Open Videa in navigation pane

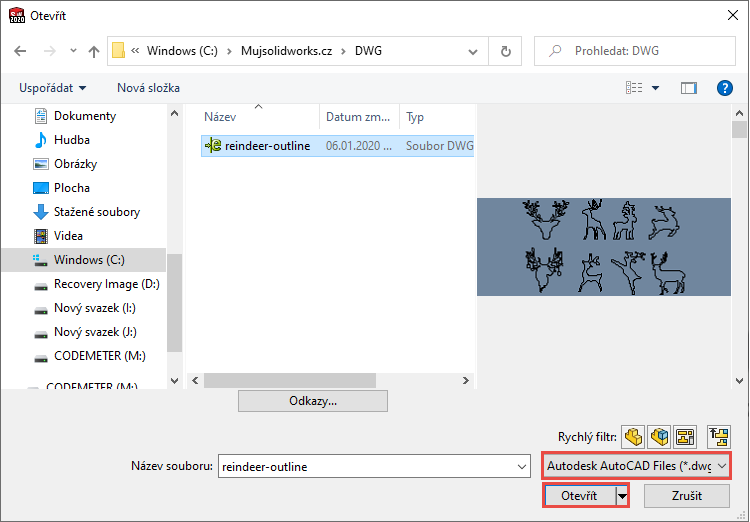pos(68,235)
